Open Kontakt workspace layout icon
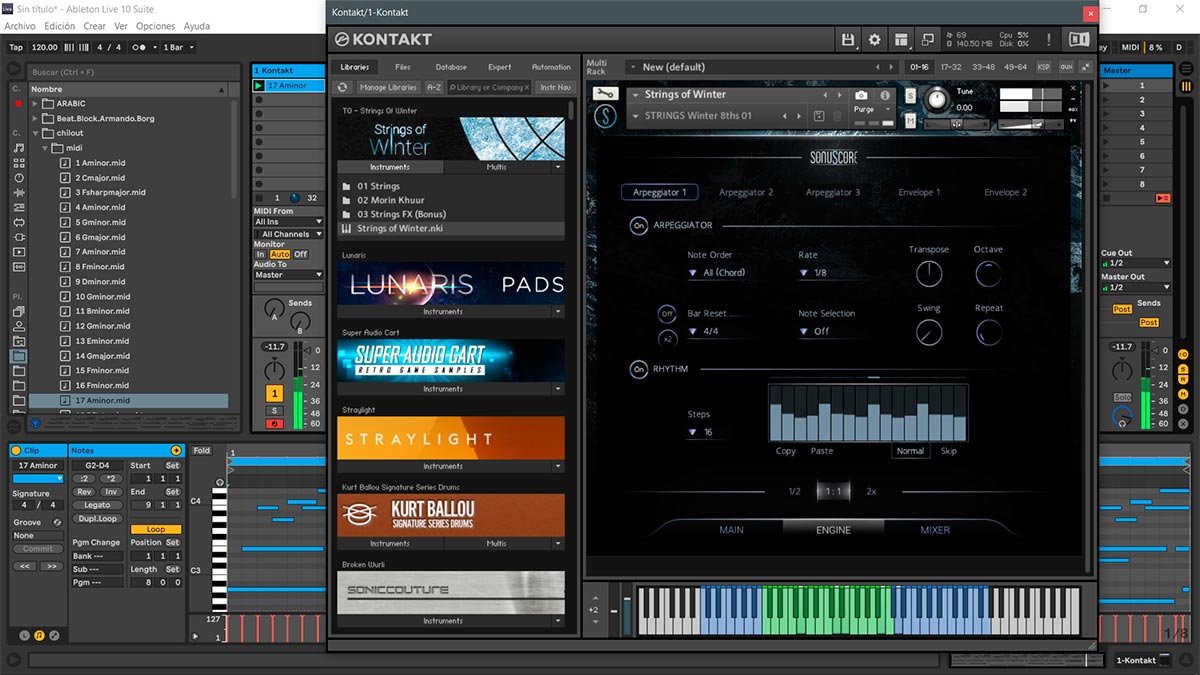 pyautogui.click(x=902, y=40)
